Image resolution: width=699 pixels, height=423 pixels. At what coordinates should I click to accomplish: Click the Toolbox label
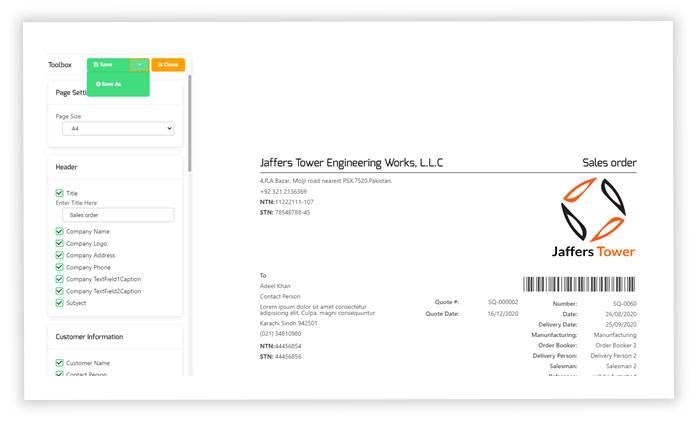point(60,65)
